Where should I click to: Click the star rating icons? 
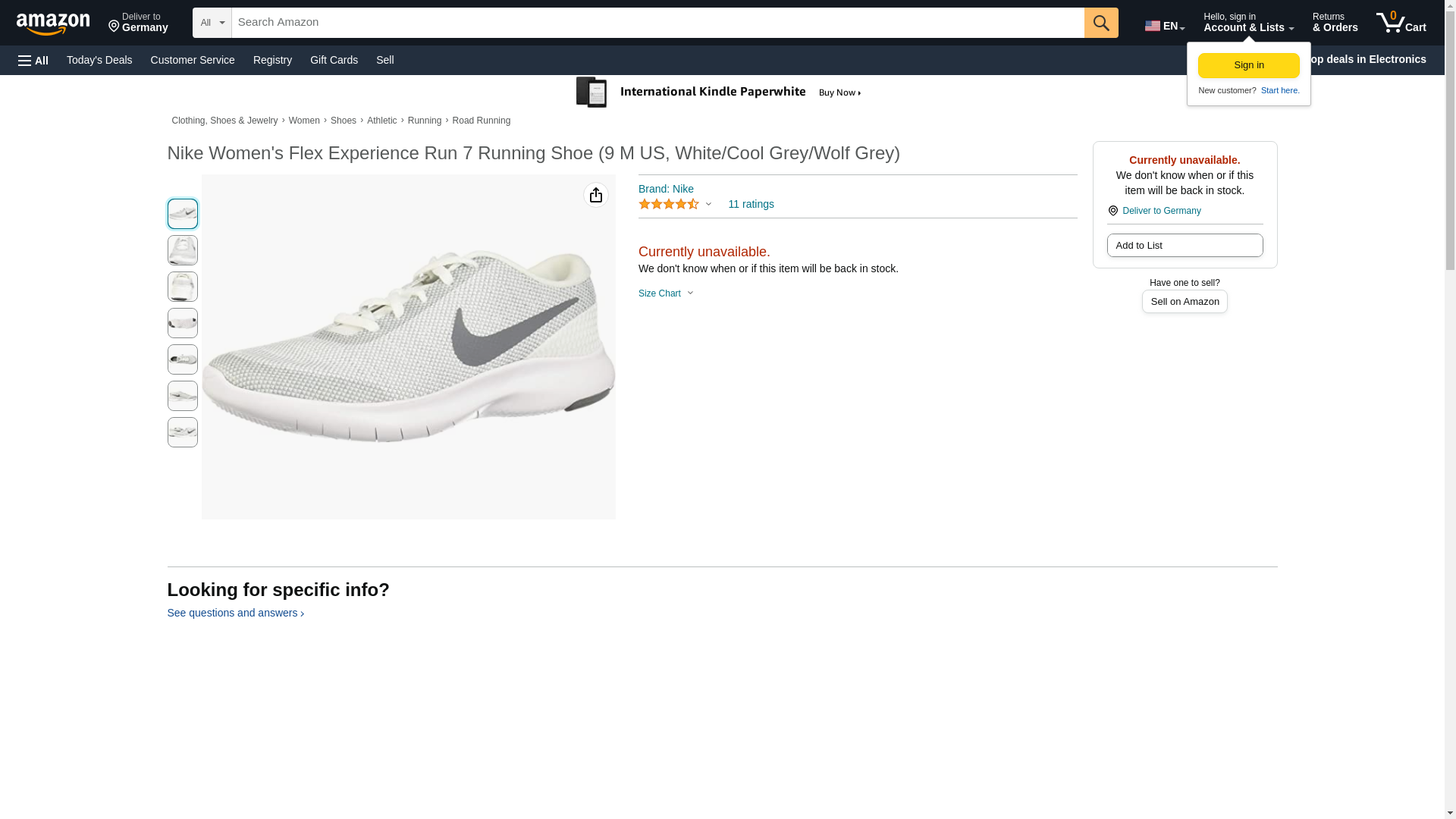[668, 205]
